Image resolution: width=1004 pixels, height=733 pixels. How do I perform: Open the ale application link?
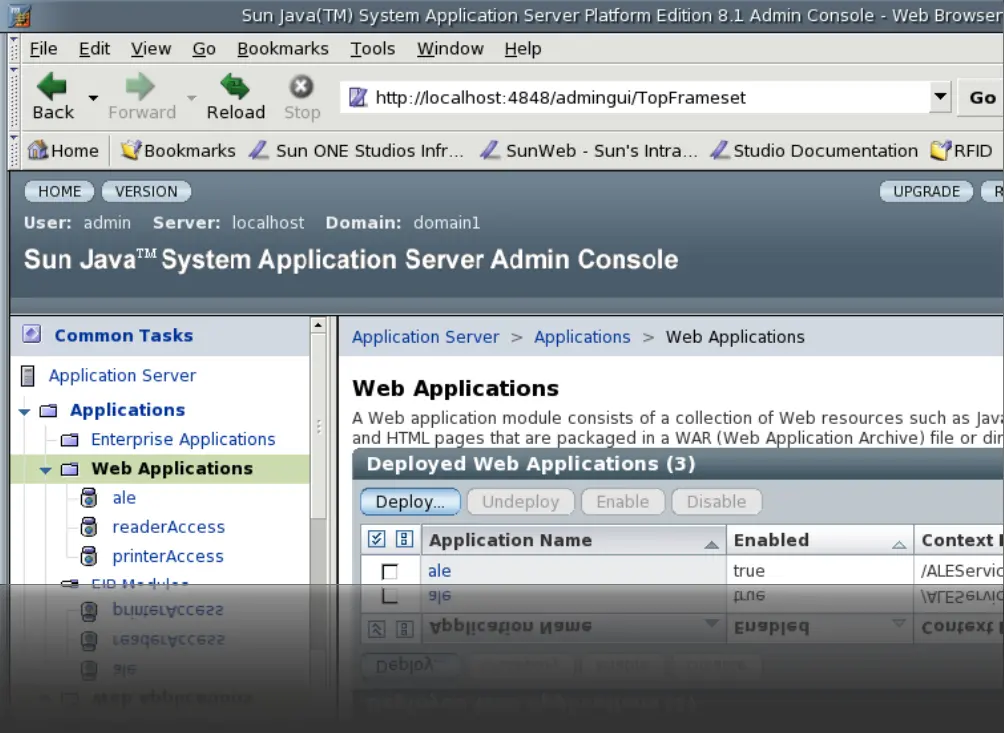coord(439,571)
